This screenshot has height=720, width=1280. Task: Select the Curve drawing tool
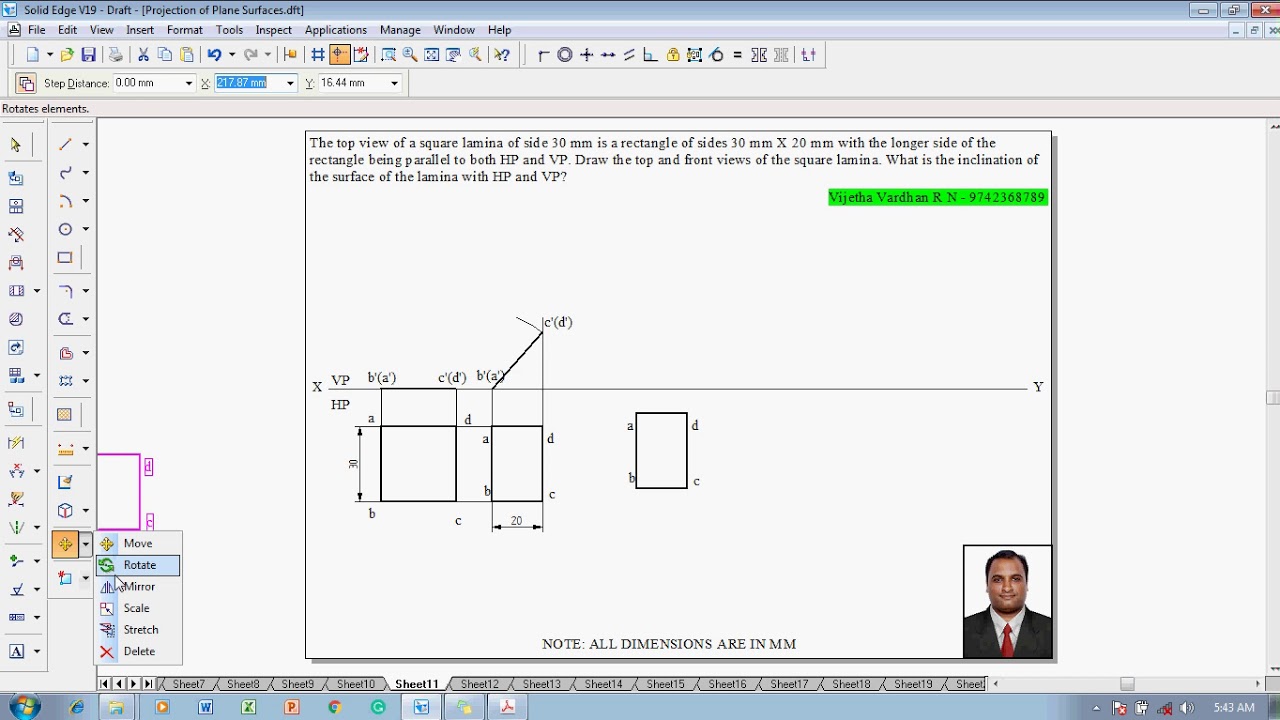pyautogui.click(x=65, y=173)
